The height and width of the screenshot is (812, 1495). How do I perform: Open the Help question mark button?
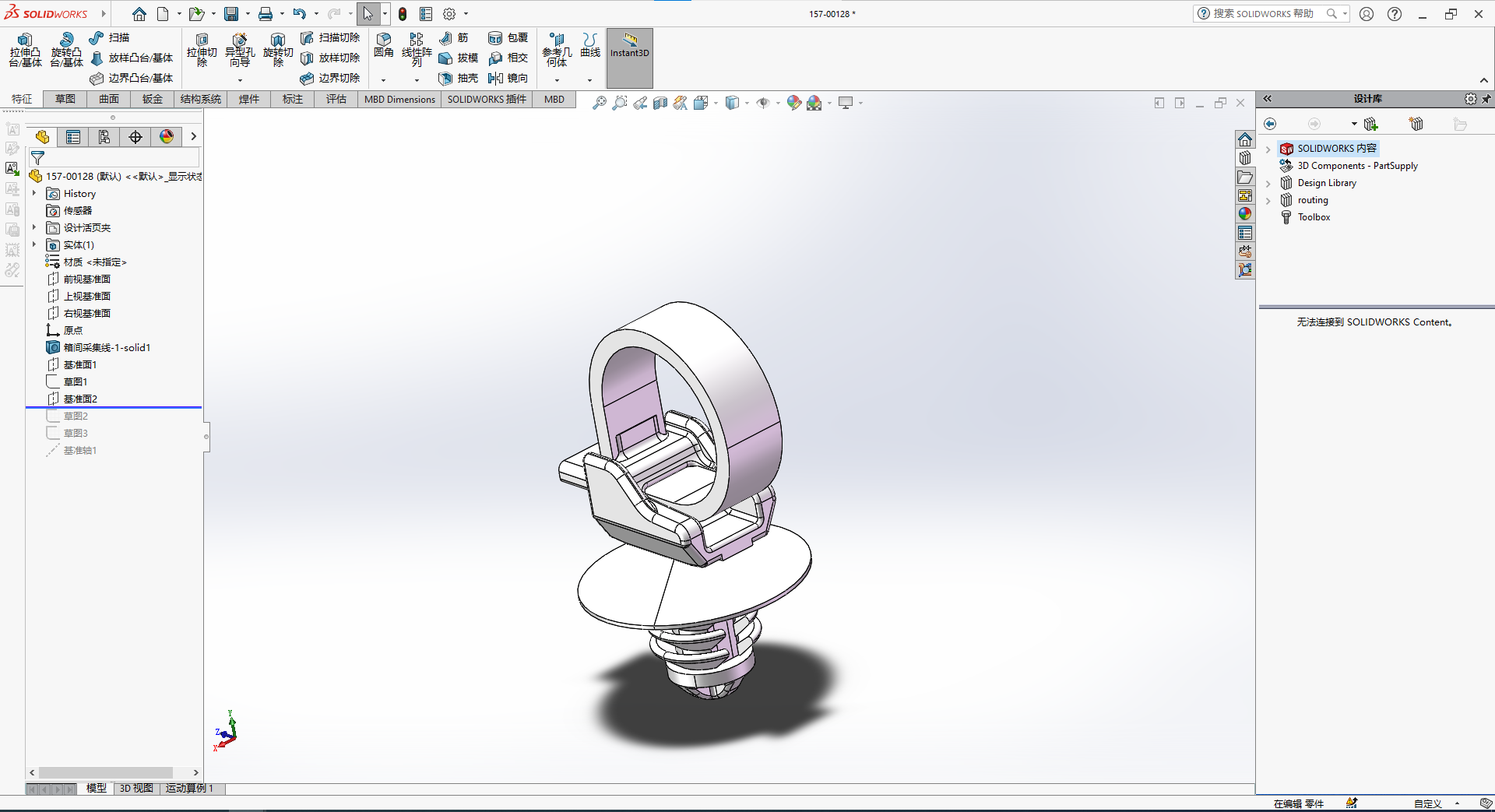[1395, 14]
